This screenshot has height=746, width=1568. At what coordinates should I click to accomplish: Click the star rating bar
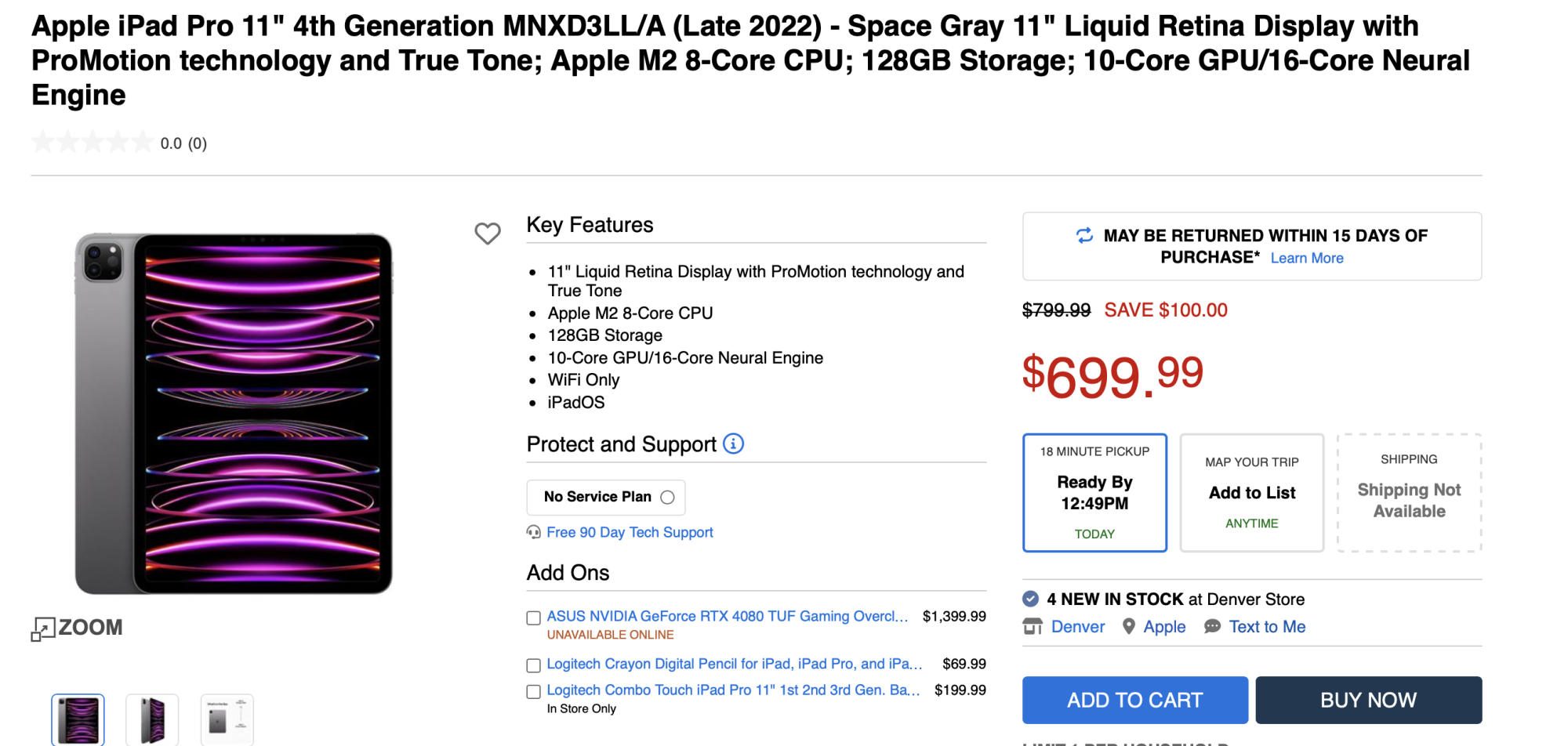[x=92, y=143]
